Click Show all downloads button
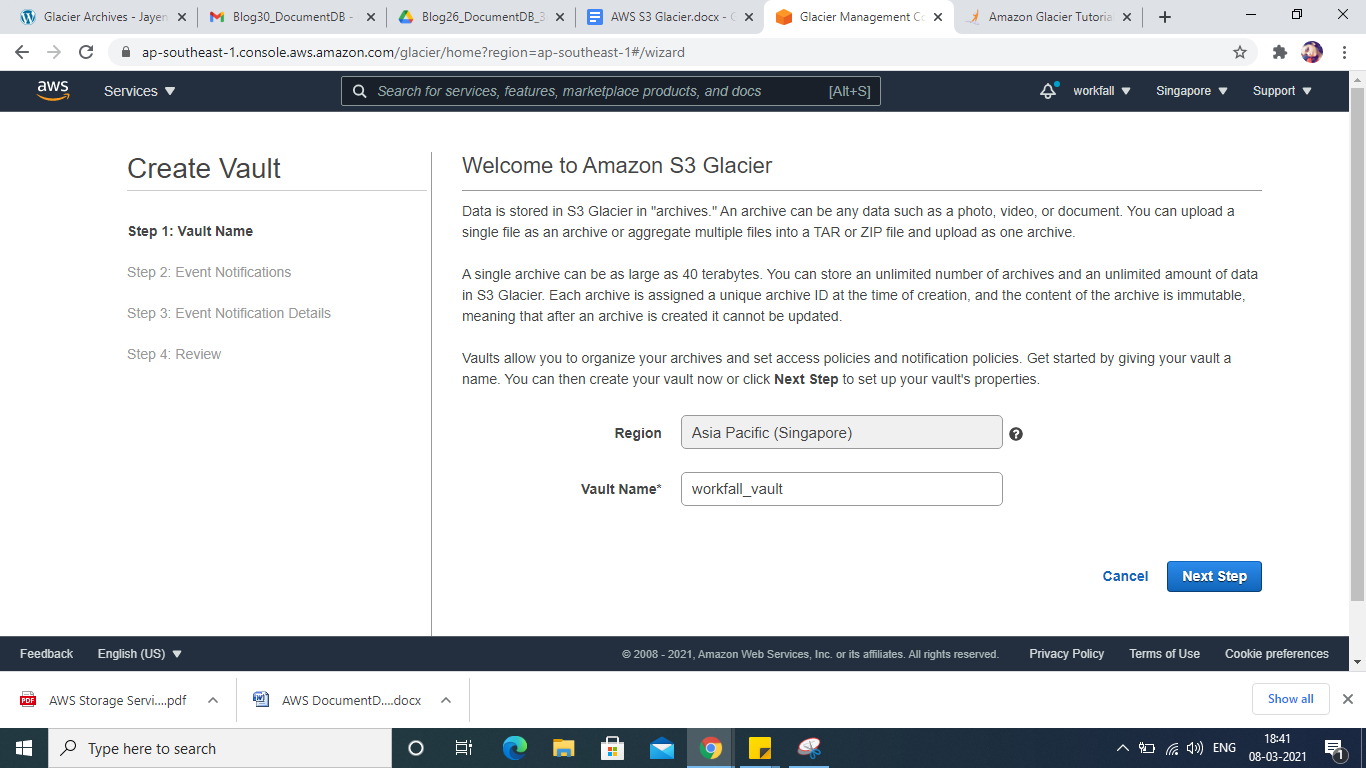The height and width of the screenshot is (768, 1366). click(x=1290, y=699)
